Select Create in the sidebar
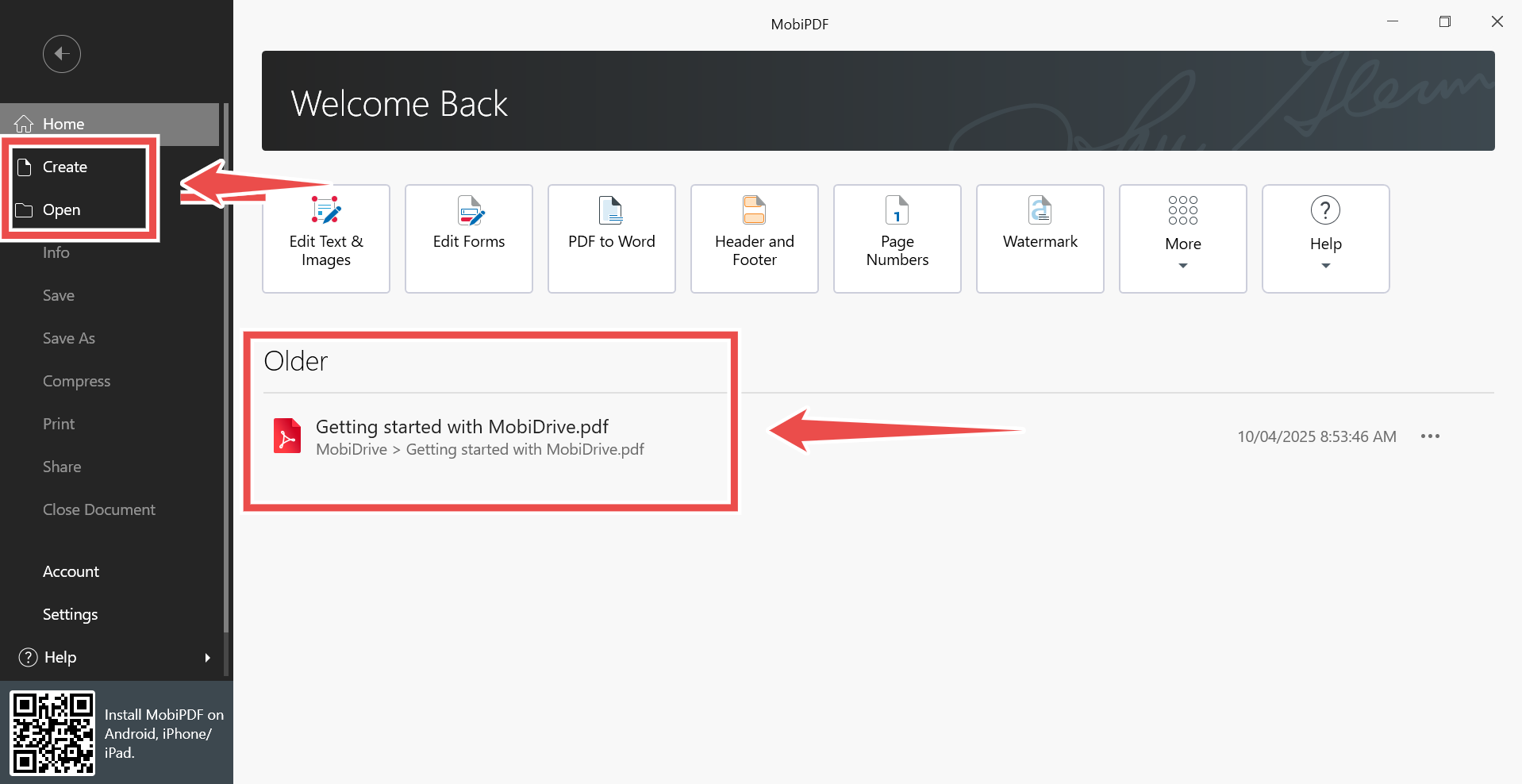1522x784 pixels. point(65,167)
